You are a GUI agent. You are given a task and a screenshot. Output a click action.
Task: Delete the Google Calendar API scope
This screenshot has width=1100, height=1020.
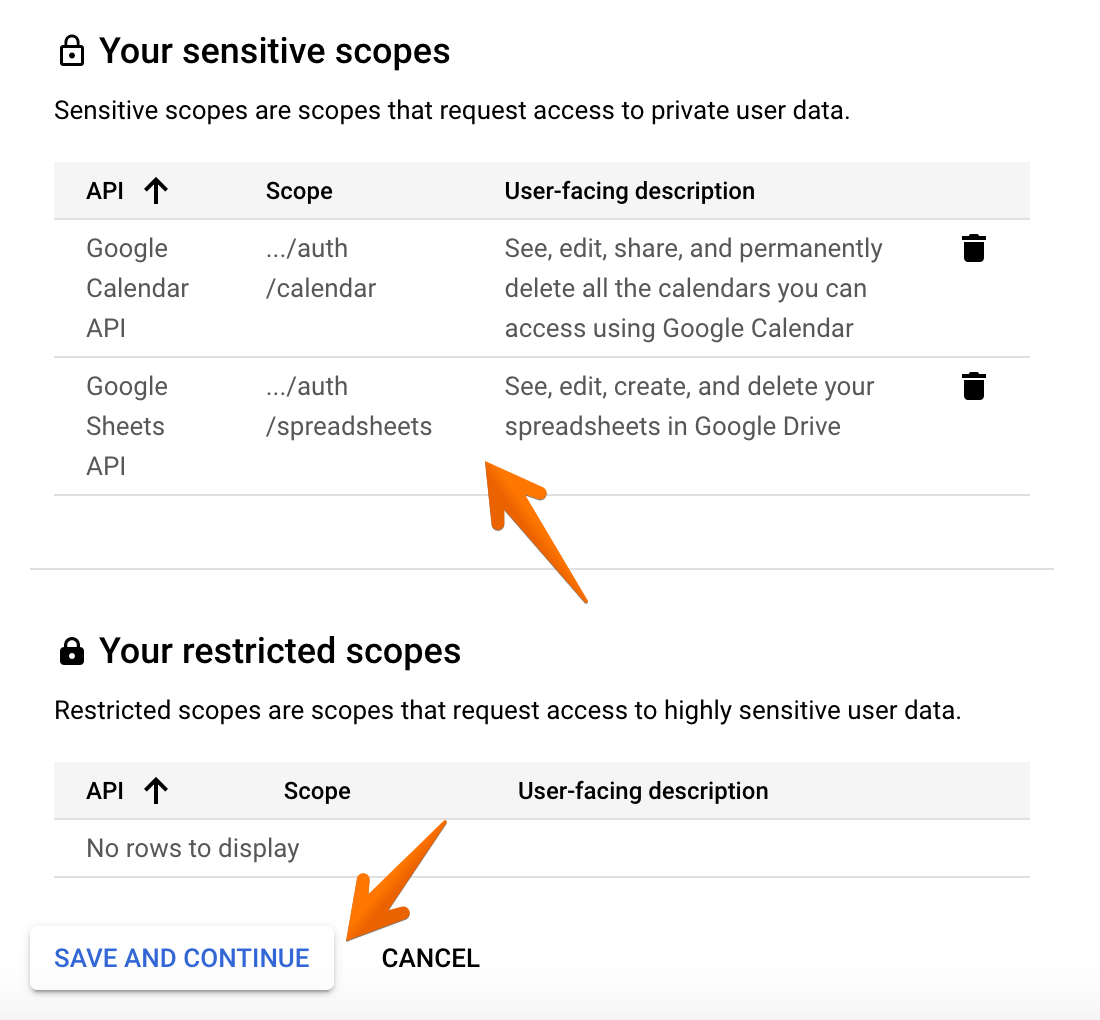pos(973,248)
